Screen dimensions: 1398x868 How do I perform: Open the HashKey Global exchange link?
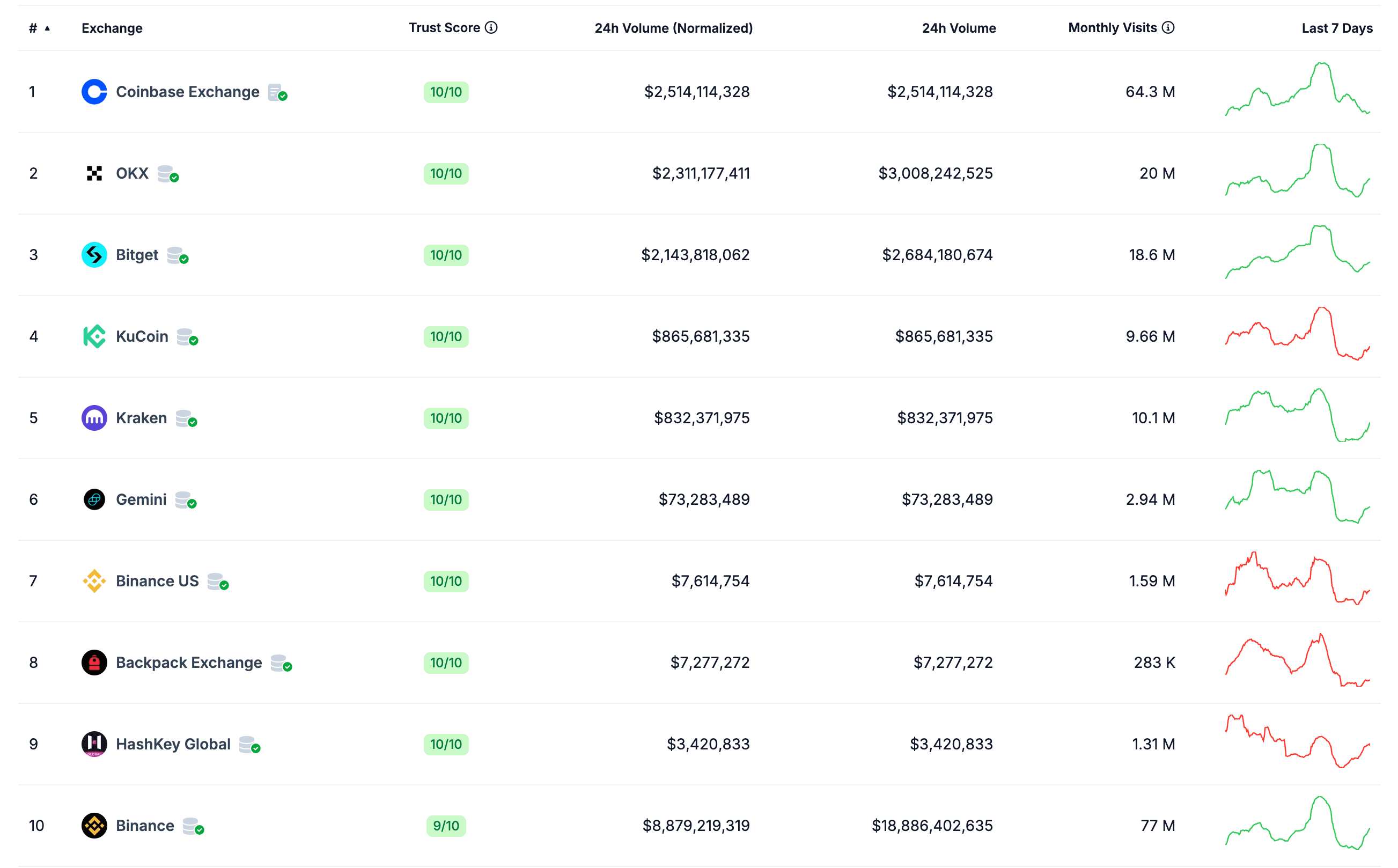click(x=173, y=744)
